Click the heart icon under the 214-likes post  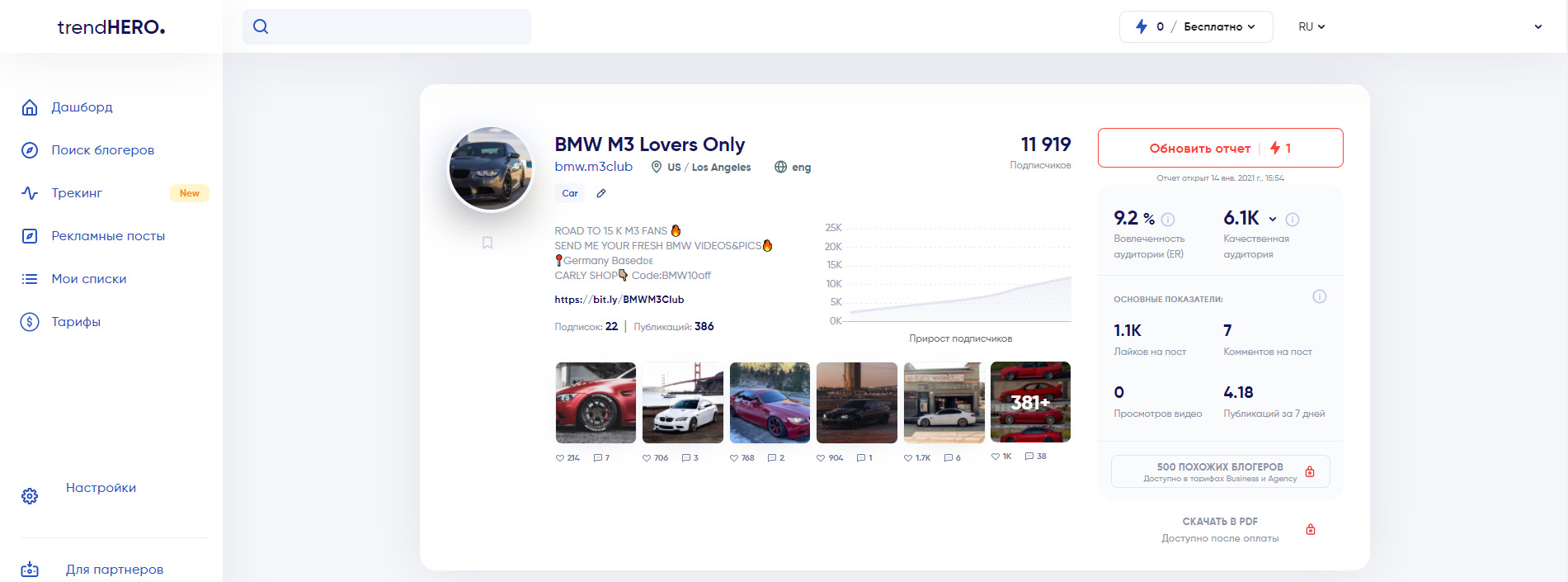coord(560,458)
